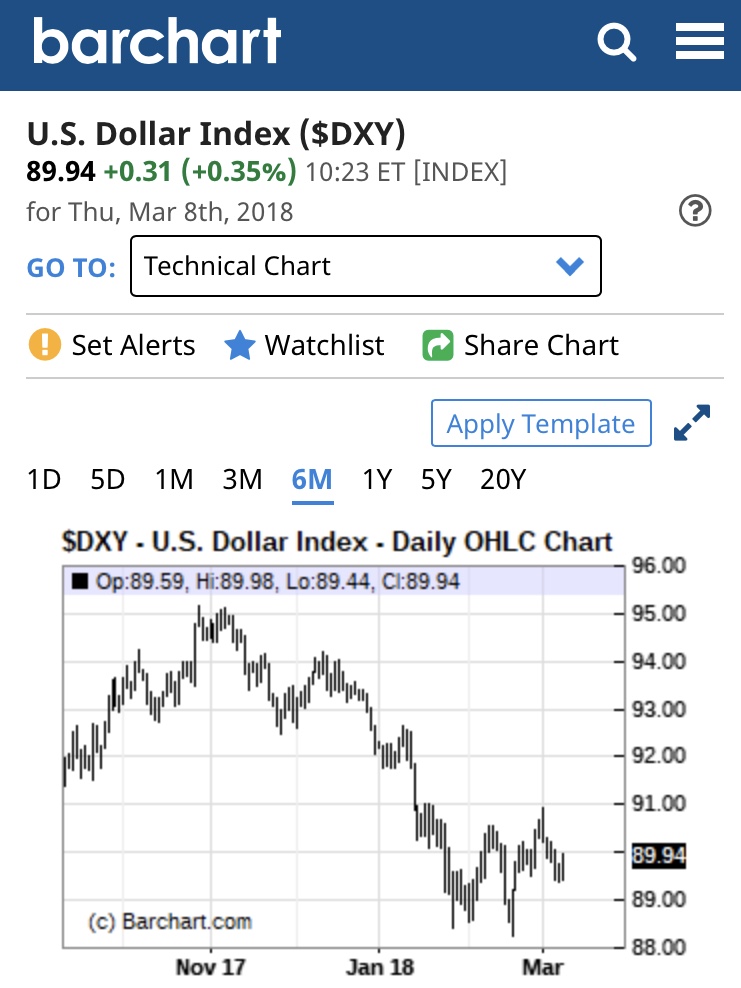Click the Share Chart link text
This screenshot has width=741, height=988.
pyautogui.click(x=541, y=346)
